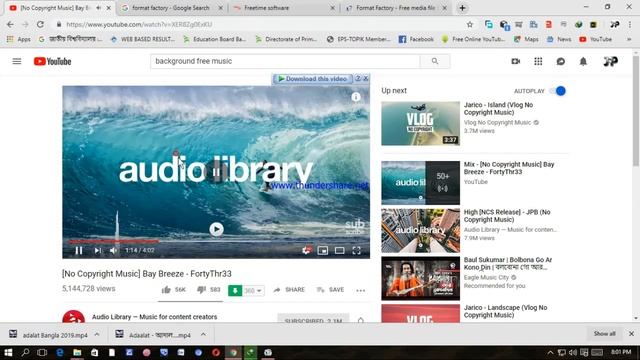The image size is (640, 360).
Task: Open File Explorer from the taskbar
Action: pyautogui.click(x=77, y=352)
